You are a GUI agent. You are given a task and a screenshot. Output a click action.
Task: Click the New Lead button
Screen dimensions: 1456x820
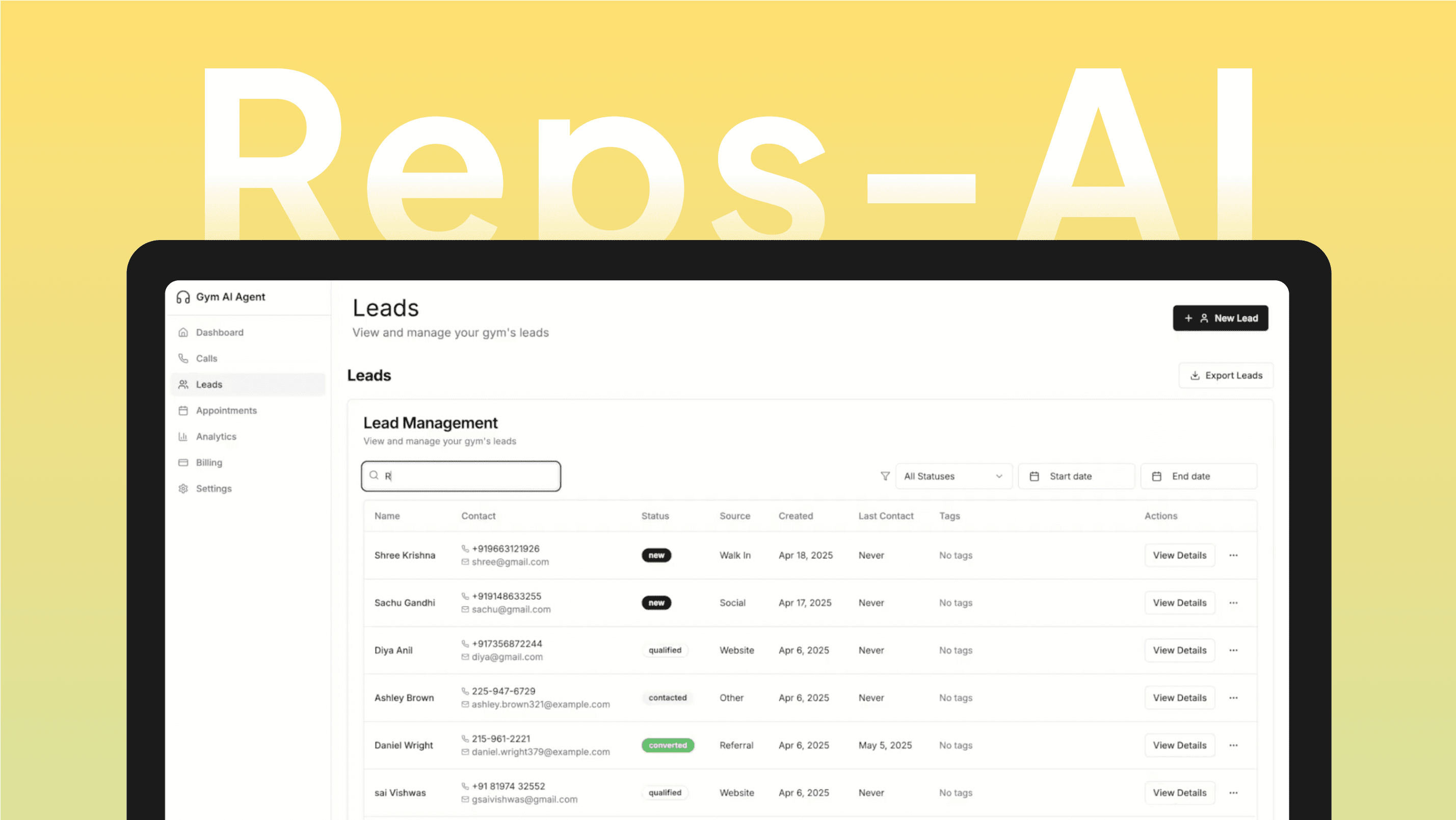tap(1220, 318)
